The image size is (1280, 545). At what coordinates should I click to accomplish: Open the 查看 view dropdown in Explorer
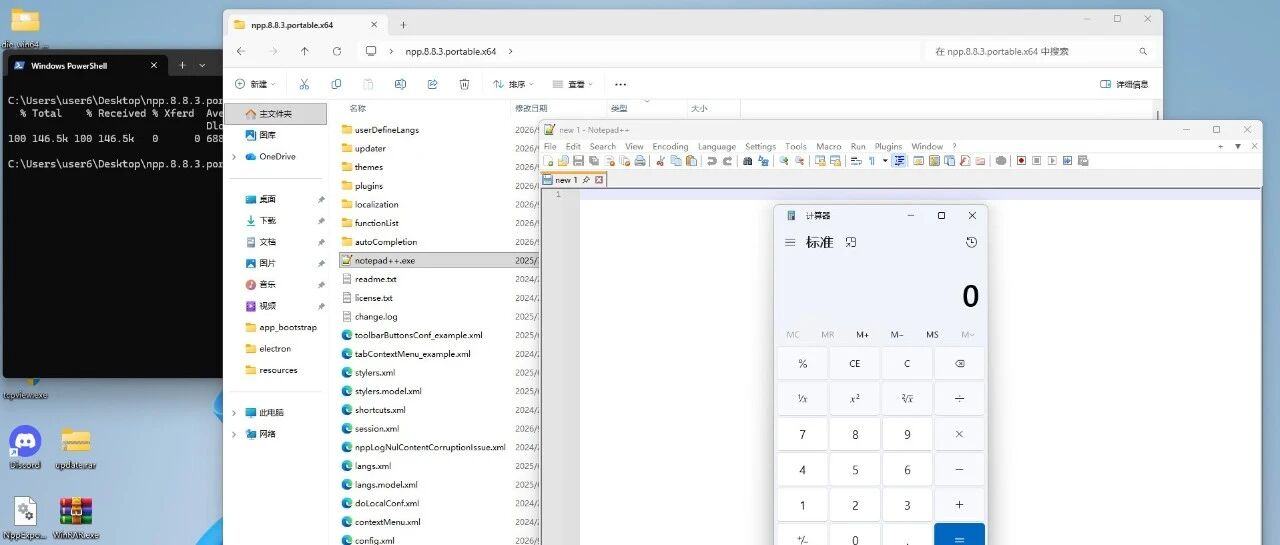(574, 85)
